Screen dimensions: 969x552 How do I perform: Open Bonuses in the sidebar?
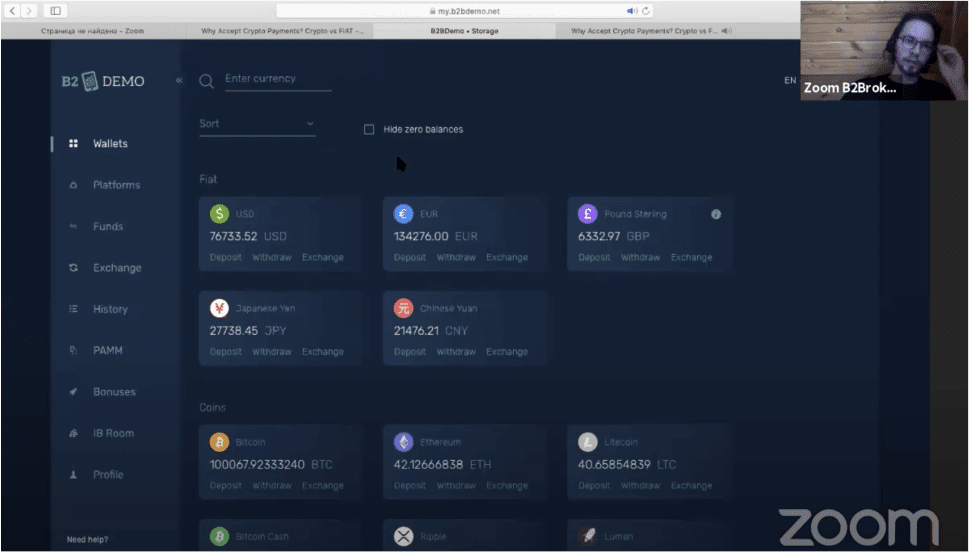[x=114, y=392]
